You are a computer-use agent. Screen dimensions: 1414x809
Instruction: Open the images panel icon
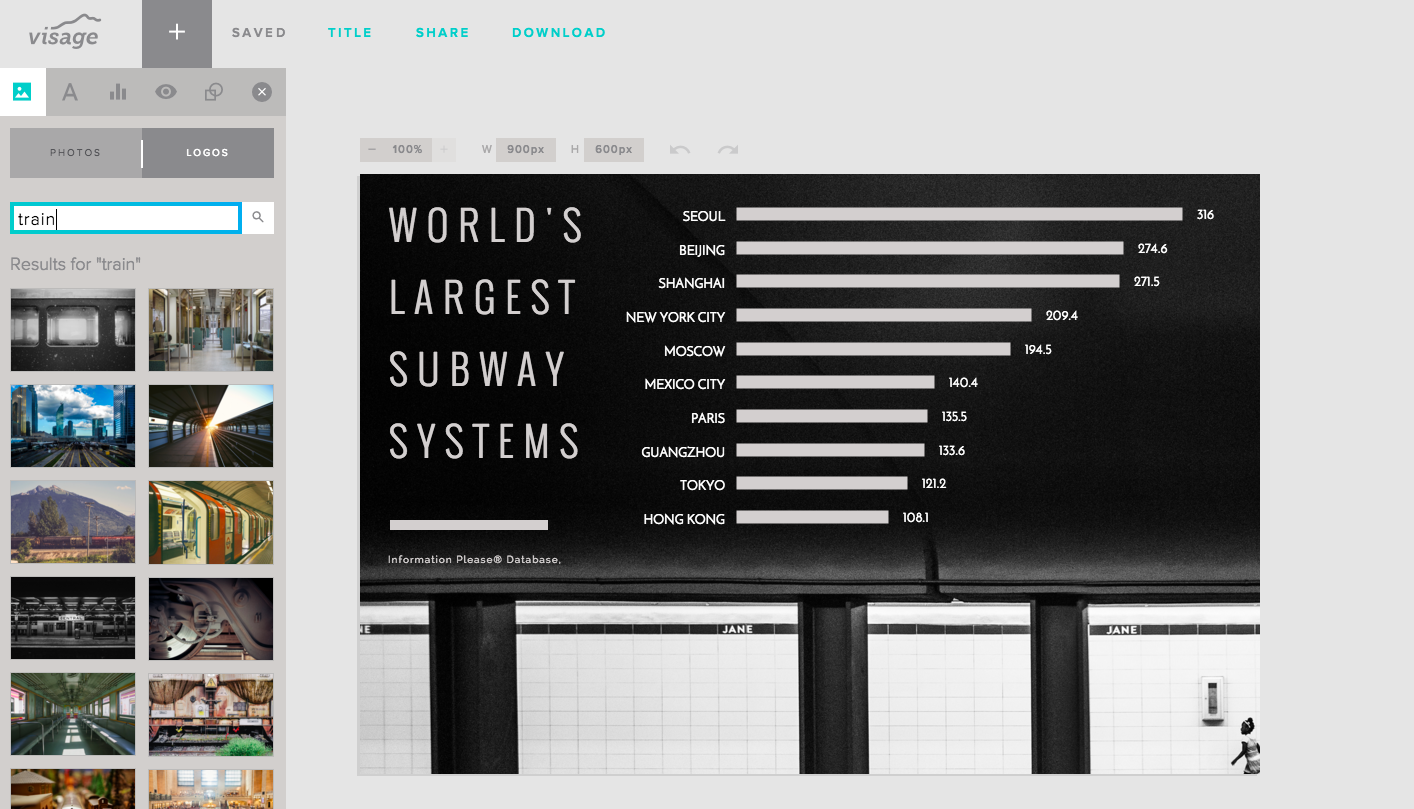22,92
